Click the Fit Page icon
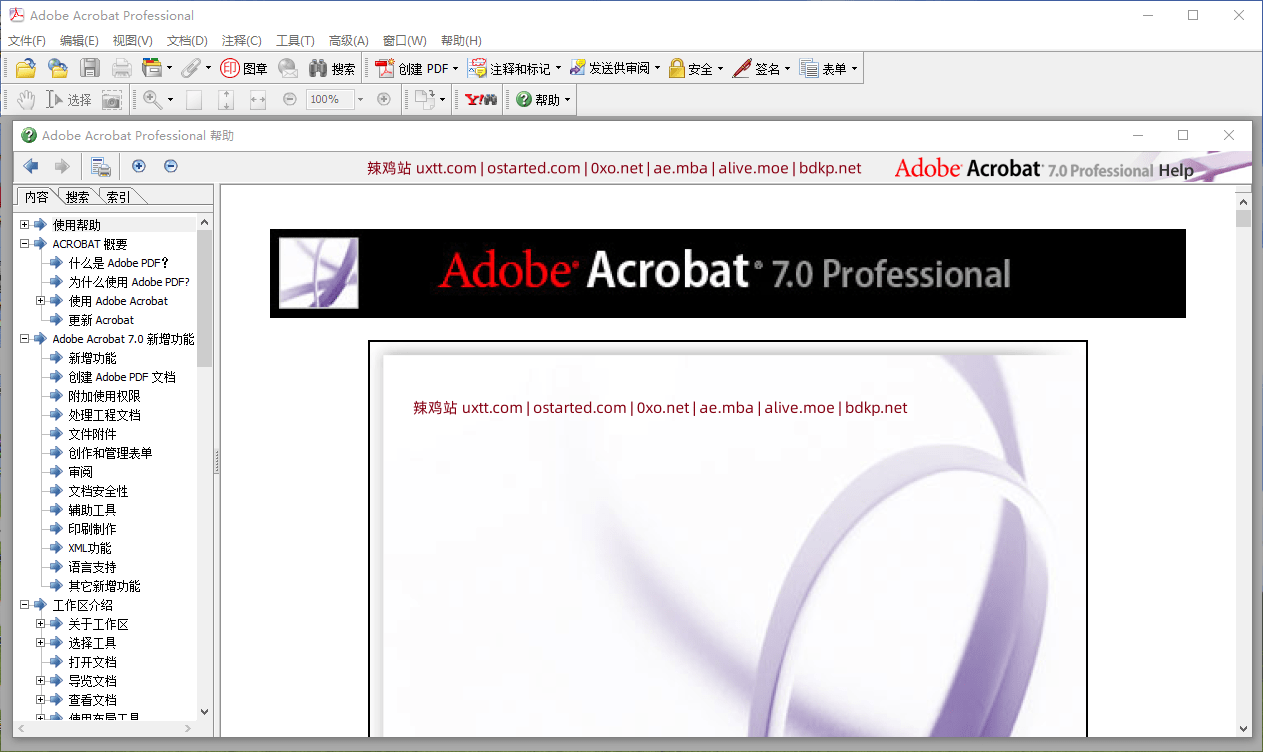Image resolution: width=1263 pixels, height=752 pixels. coord(226,99)
